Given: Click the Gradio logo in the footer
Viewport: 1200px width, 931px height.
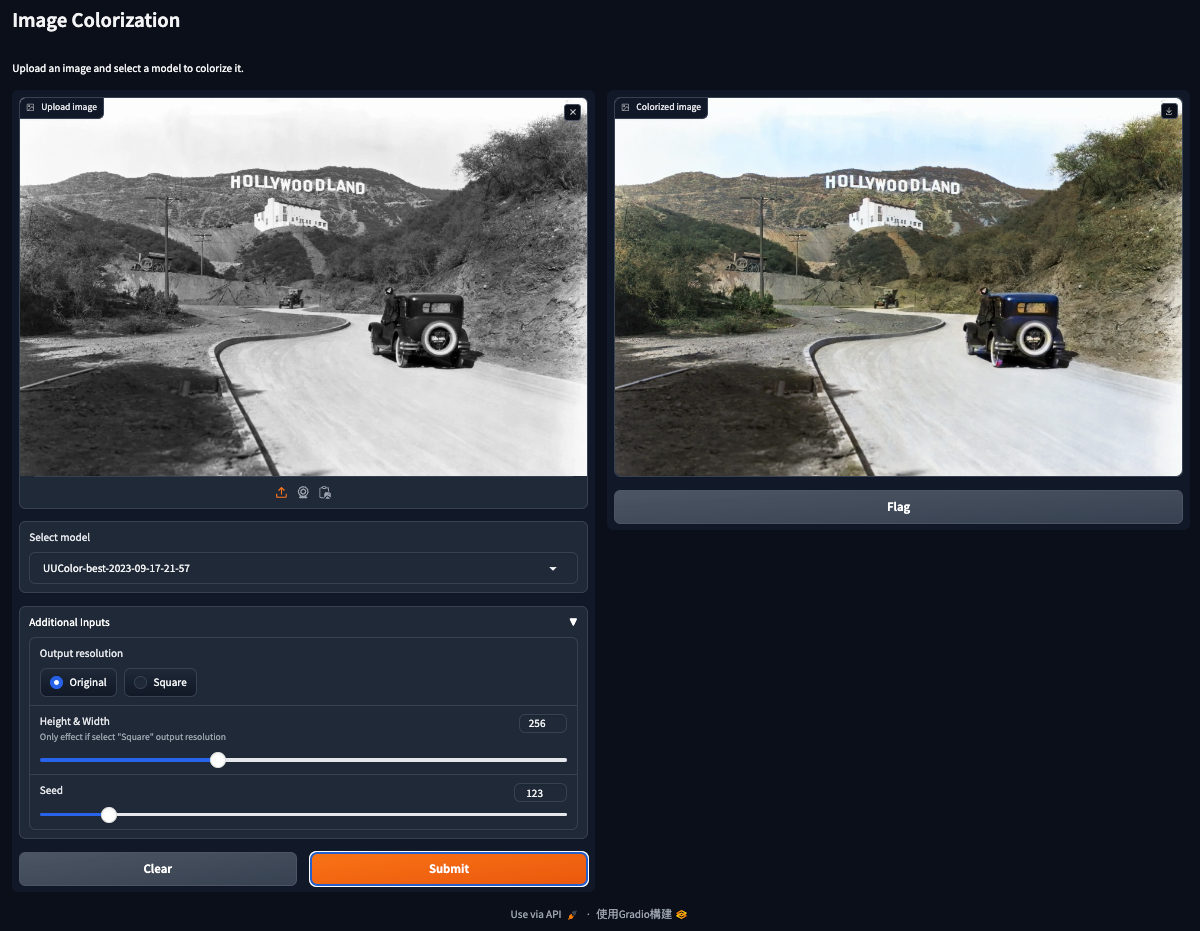Looking at the screenshot, I should (x=680, y=914).
